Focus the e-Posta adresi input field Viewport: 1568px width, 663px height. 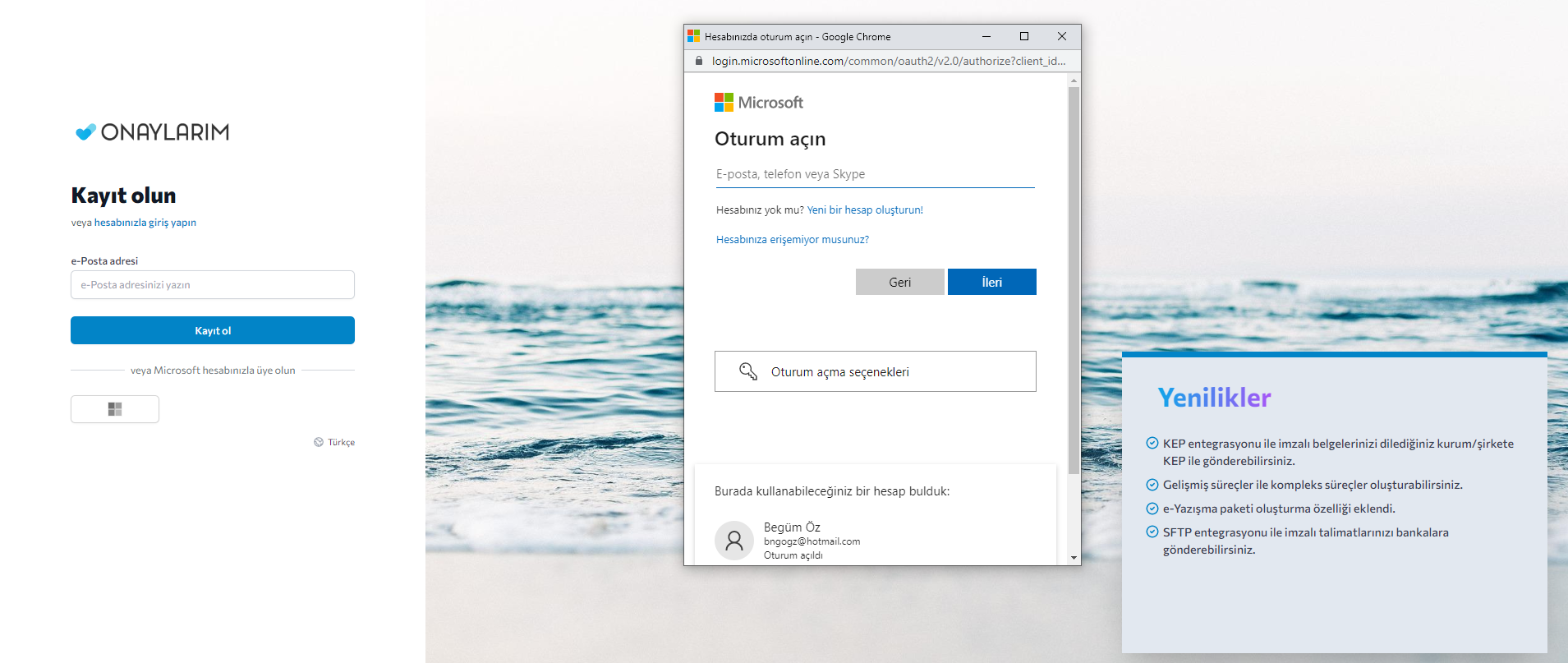pyautogui.click(x=213, y=285)
